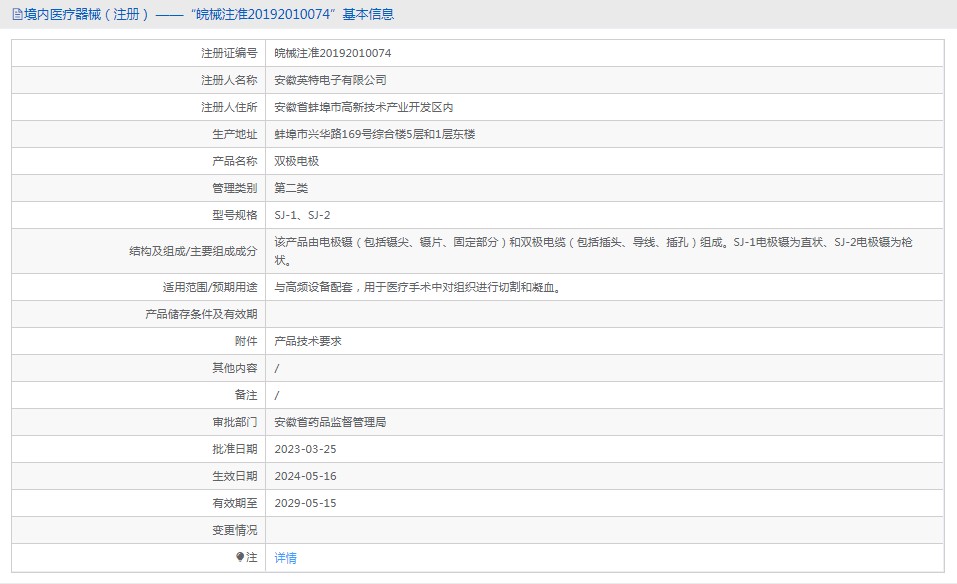Click the 适用范围/预期用途 label

[210, 287]
